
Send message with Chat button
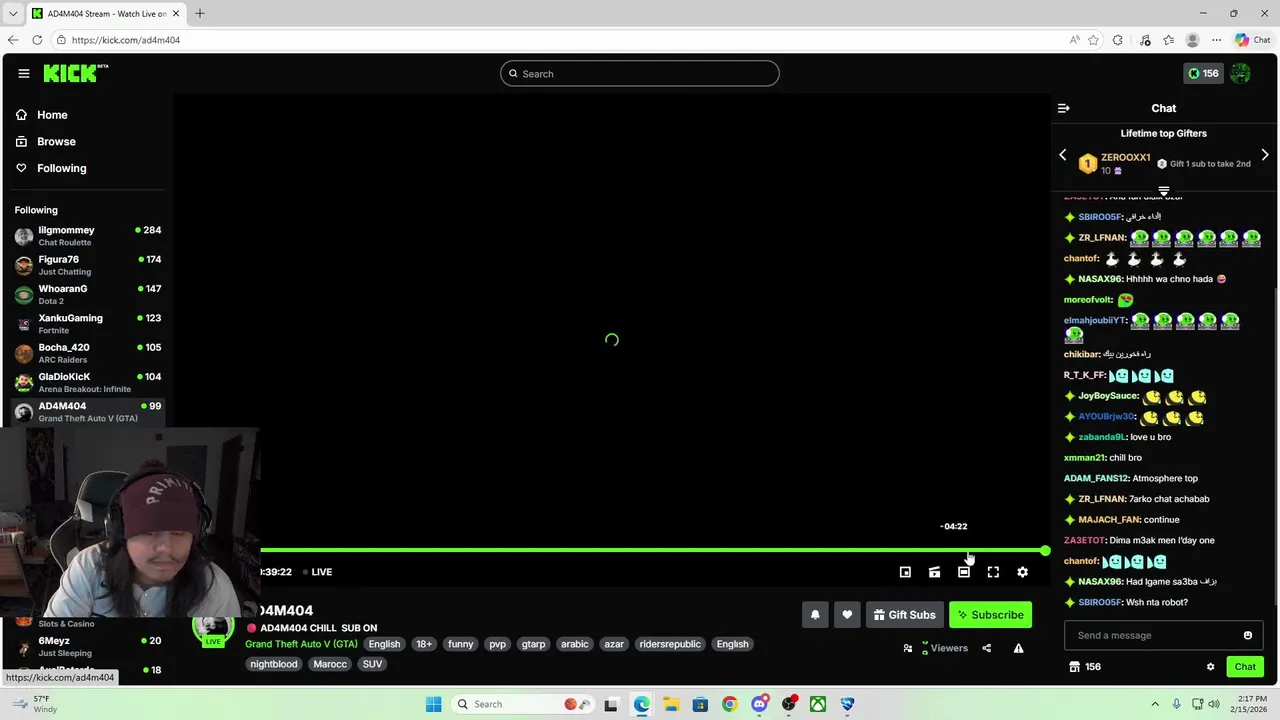[1245, 667]
